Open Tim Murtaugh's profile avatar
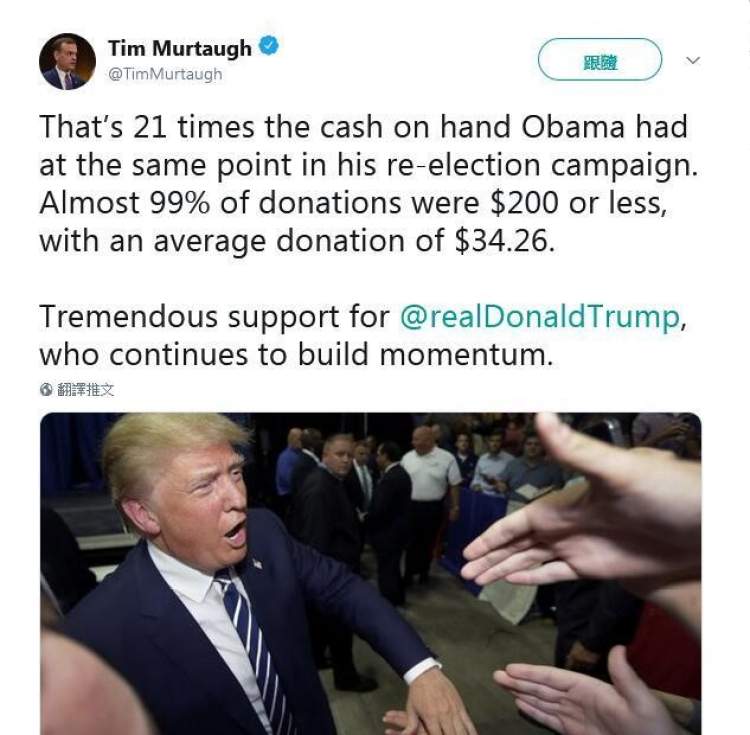Image resolution: width=750 pixels, height=735 pixels. click(x=67, y=62)
